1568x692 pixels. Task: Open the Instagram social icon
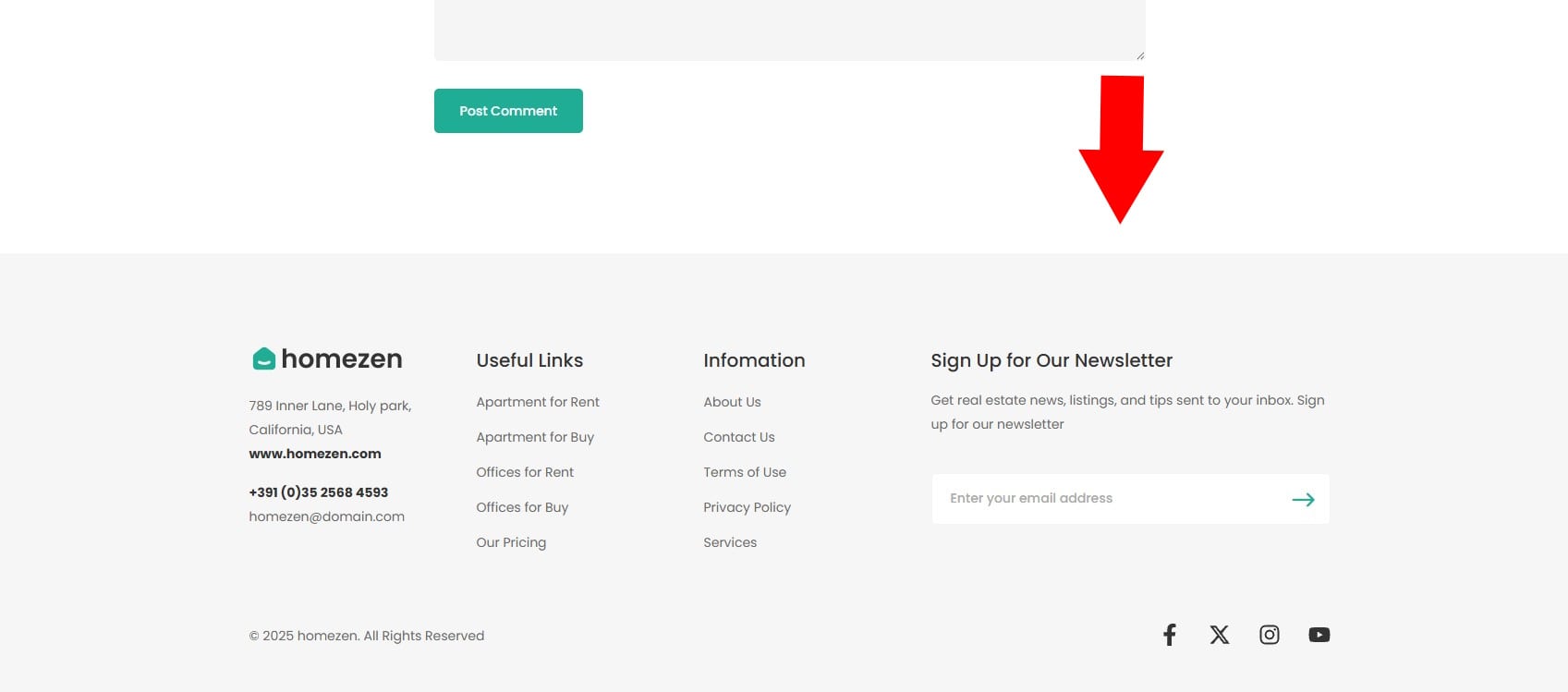(x=1269, y=635)
